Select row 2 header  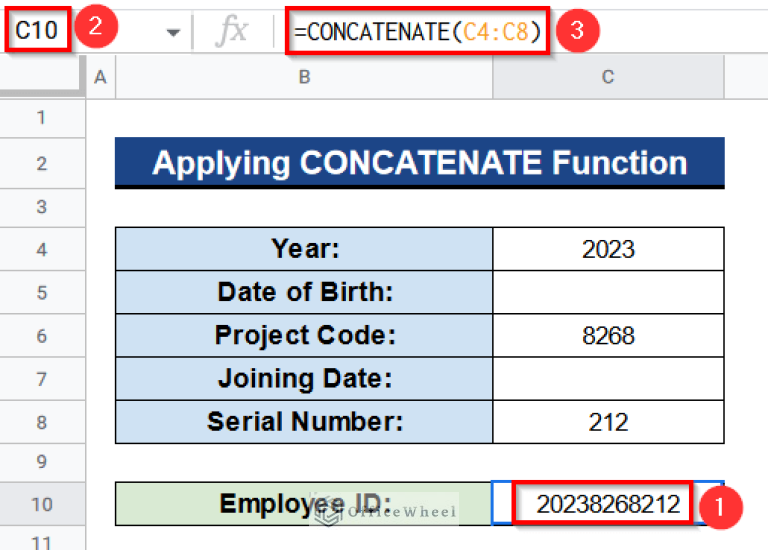click(x=42, y=163)
